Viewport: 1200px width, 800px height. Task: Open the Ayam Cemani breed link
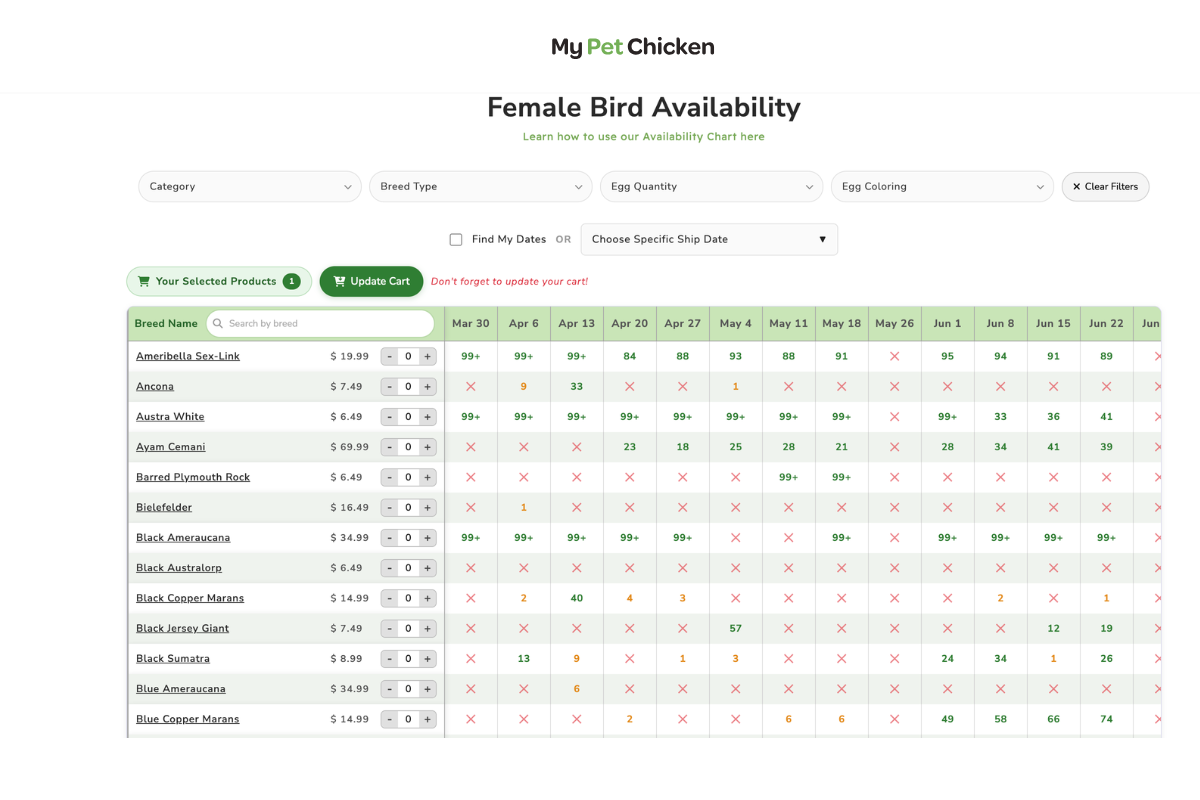[x=171, y=447]
